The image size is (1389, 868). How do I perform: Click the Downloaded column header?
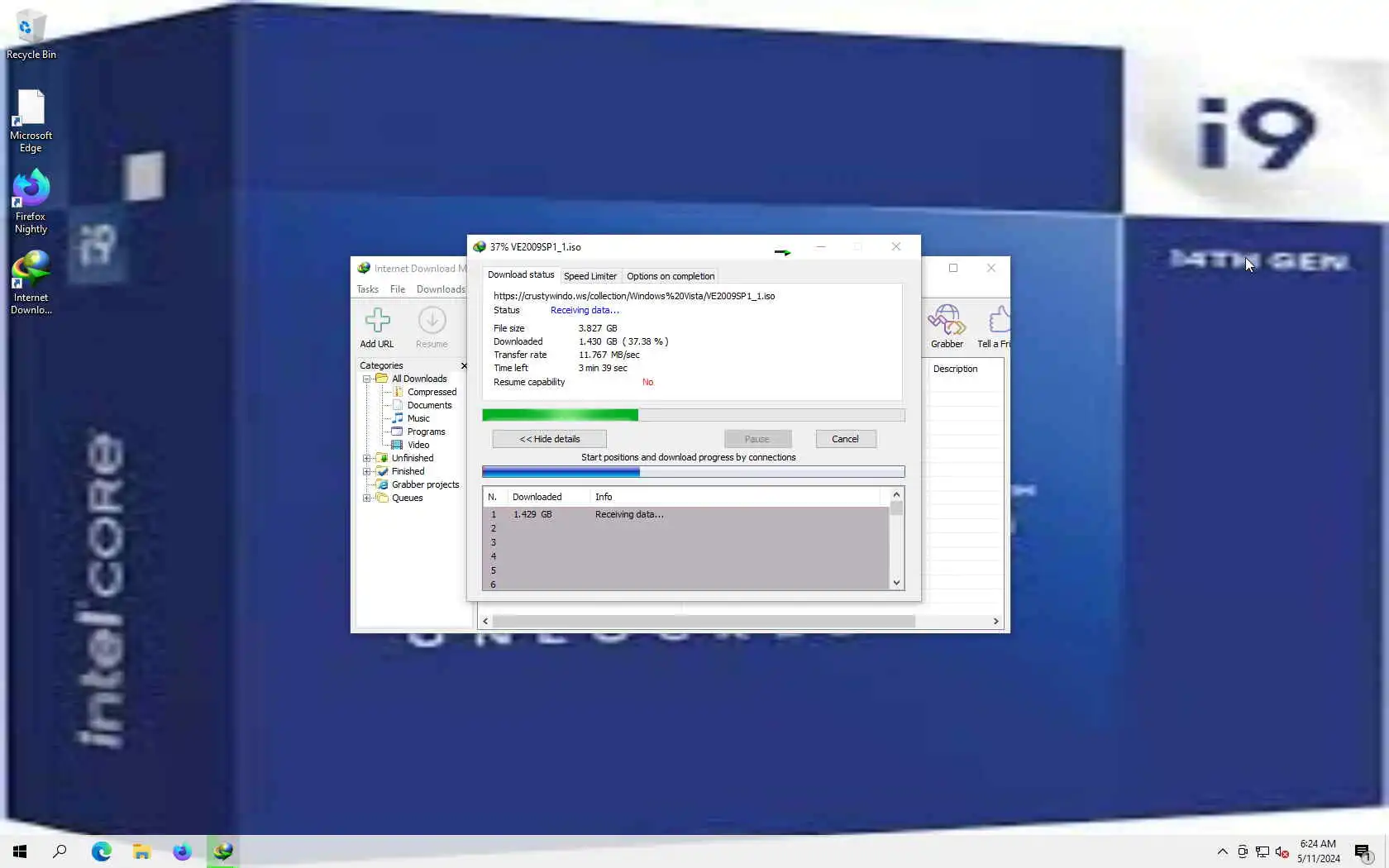[548, 497]
